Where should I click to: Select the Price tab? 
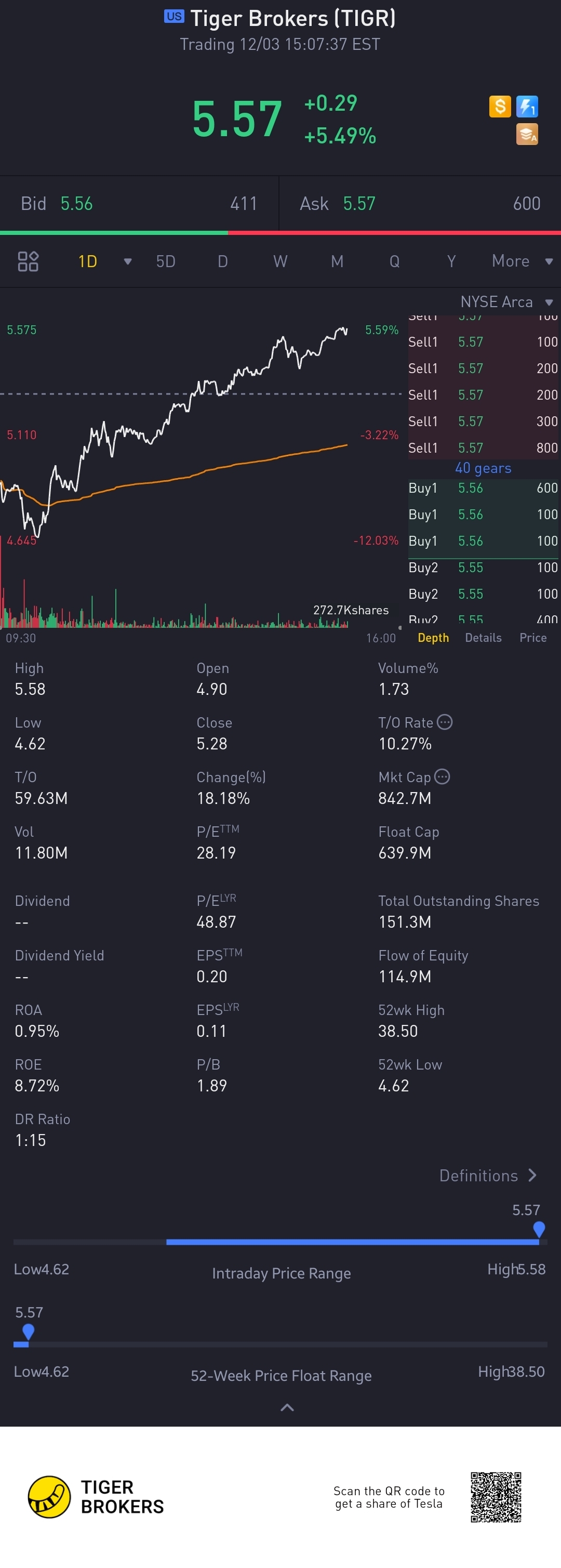click(x=533, y=637)
